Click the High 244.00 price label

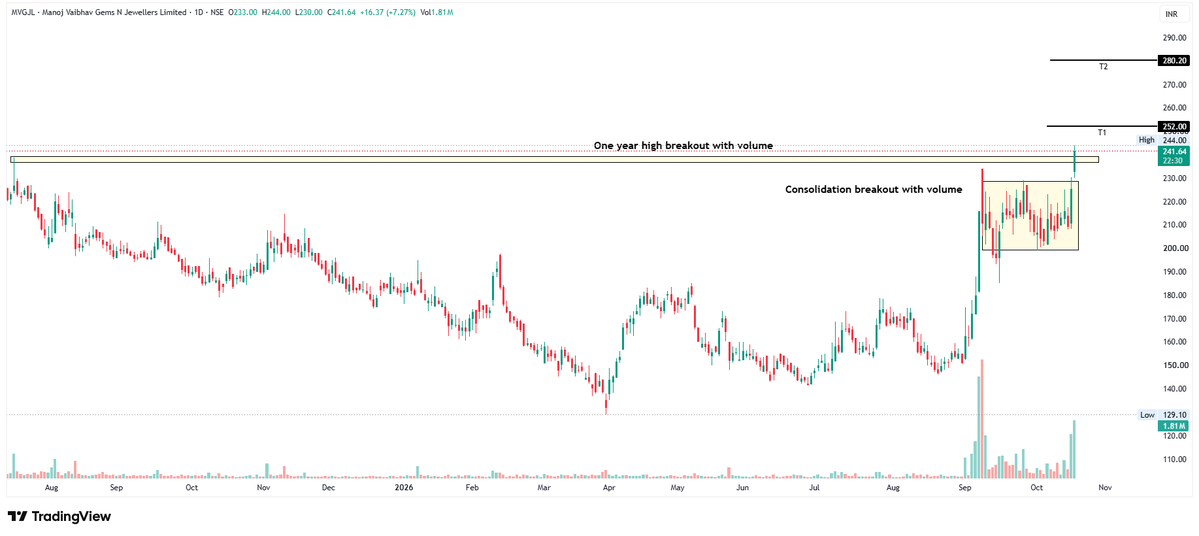(x=1163, y=140)
